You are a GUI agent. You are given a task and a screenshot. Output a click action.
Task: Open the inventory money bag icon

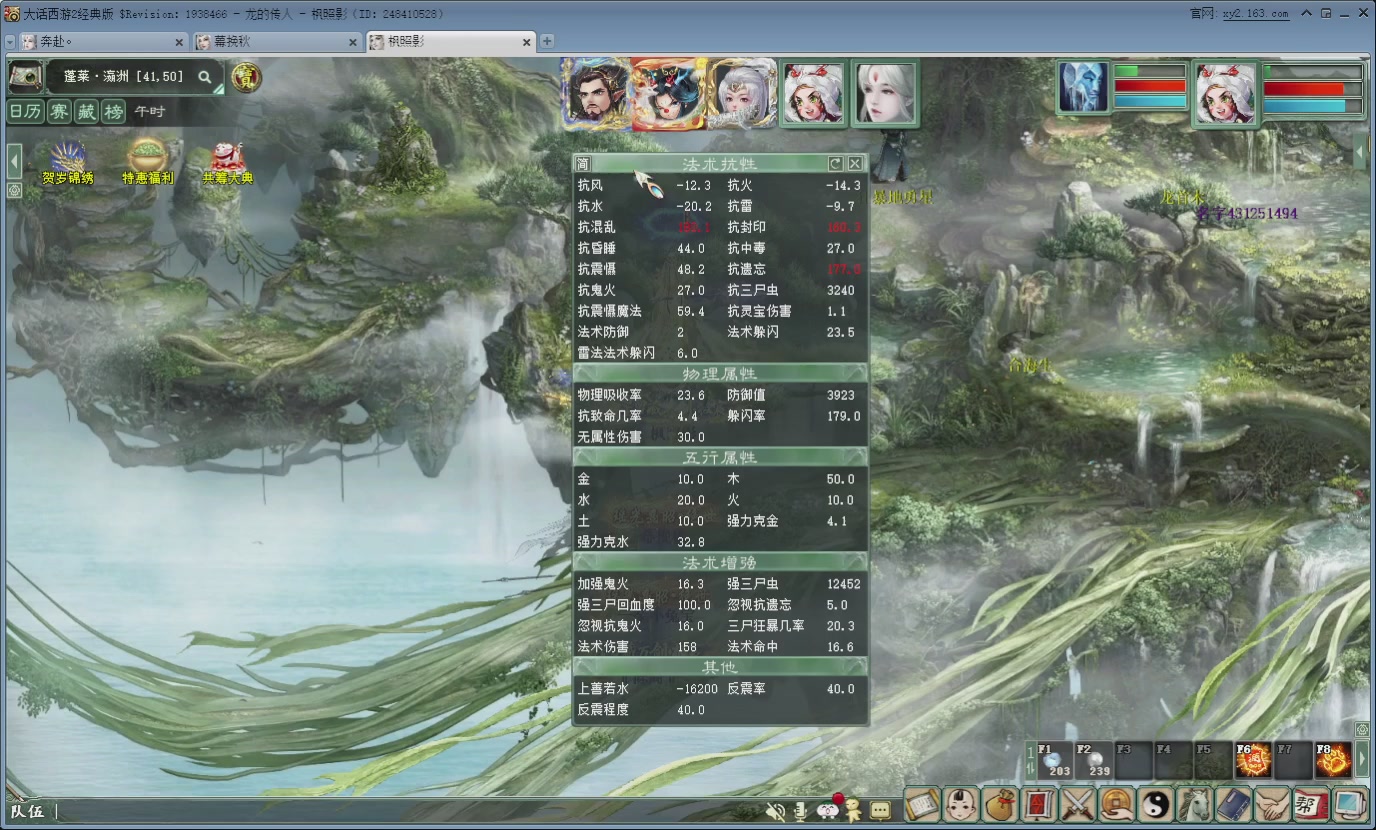(x=1000, y=804)
